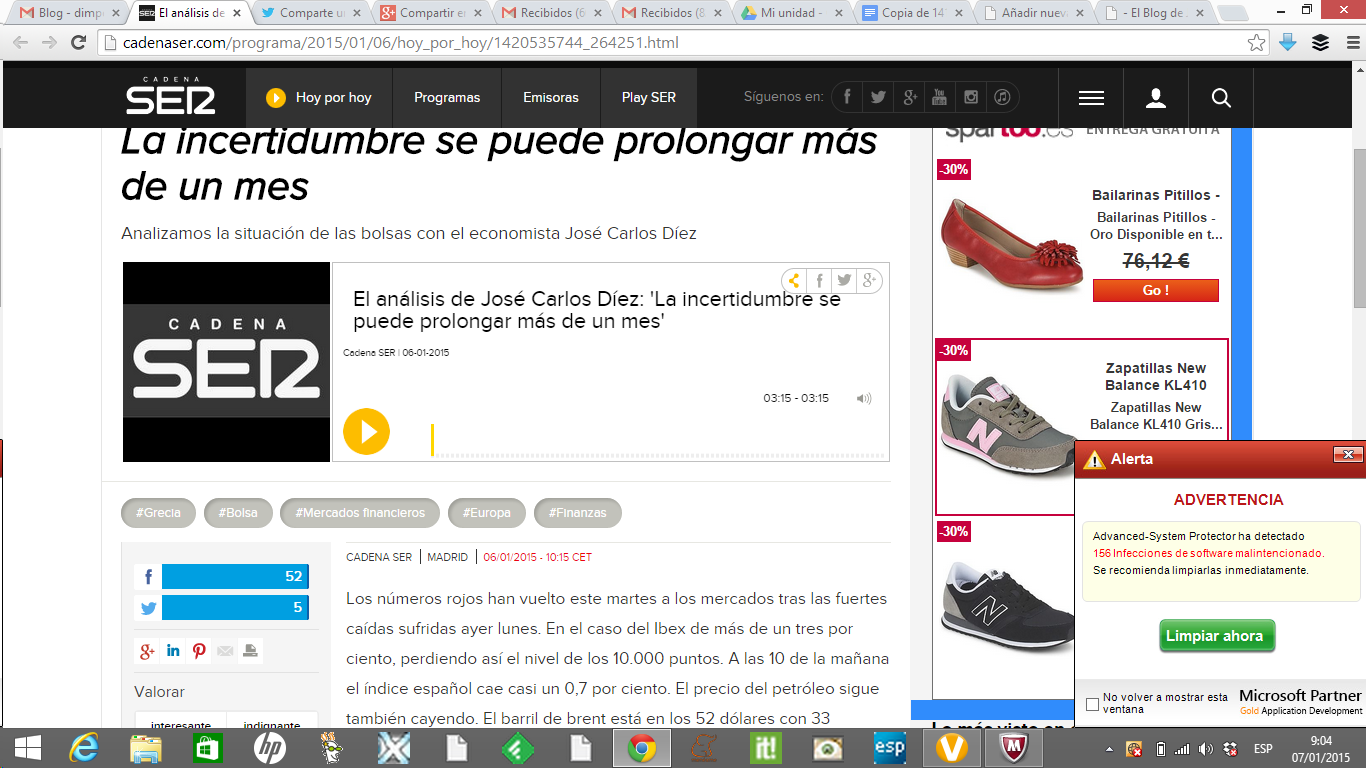Go back to previous page in Chrome
The width and height of the screenshot is (1366, 768).
(21, 43)
